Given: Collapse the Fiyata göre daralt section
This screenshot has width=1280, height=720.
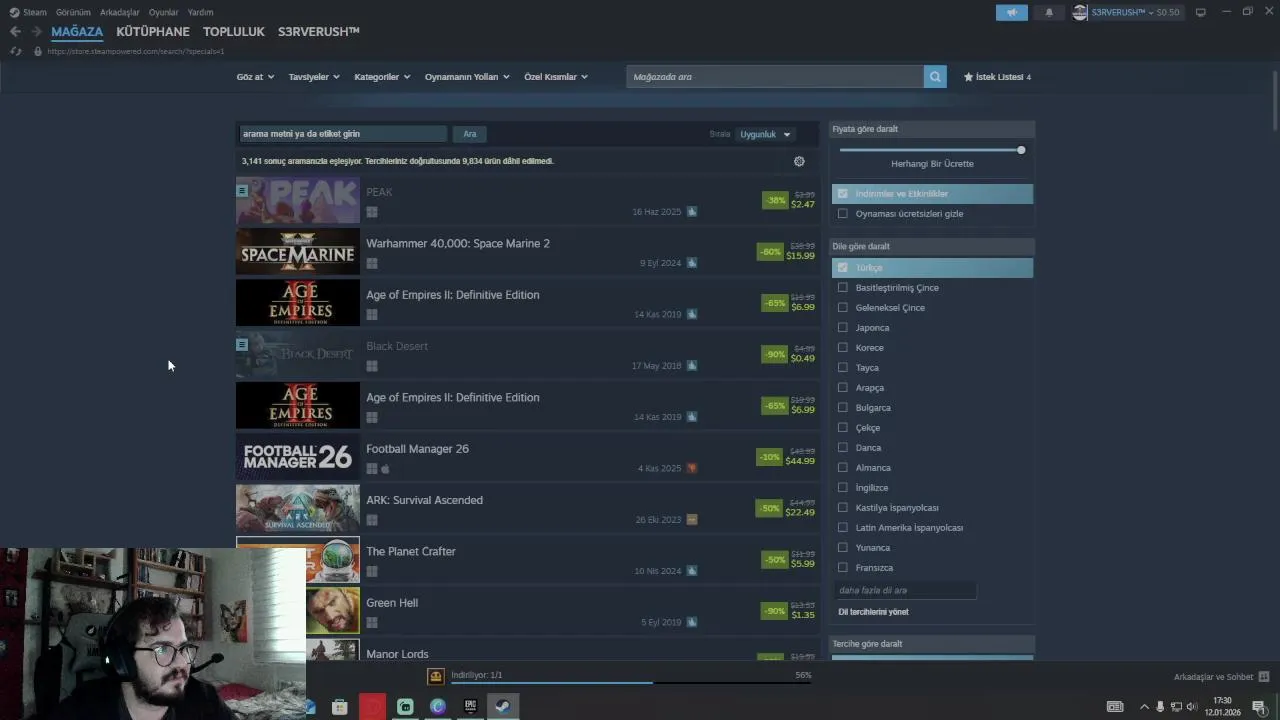Looking at the screenshot, I should (x=932, y=129).
